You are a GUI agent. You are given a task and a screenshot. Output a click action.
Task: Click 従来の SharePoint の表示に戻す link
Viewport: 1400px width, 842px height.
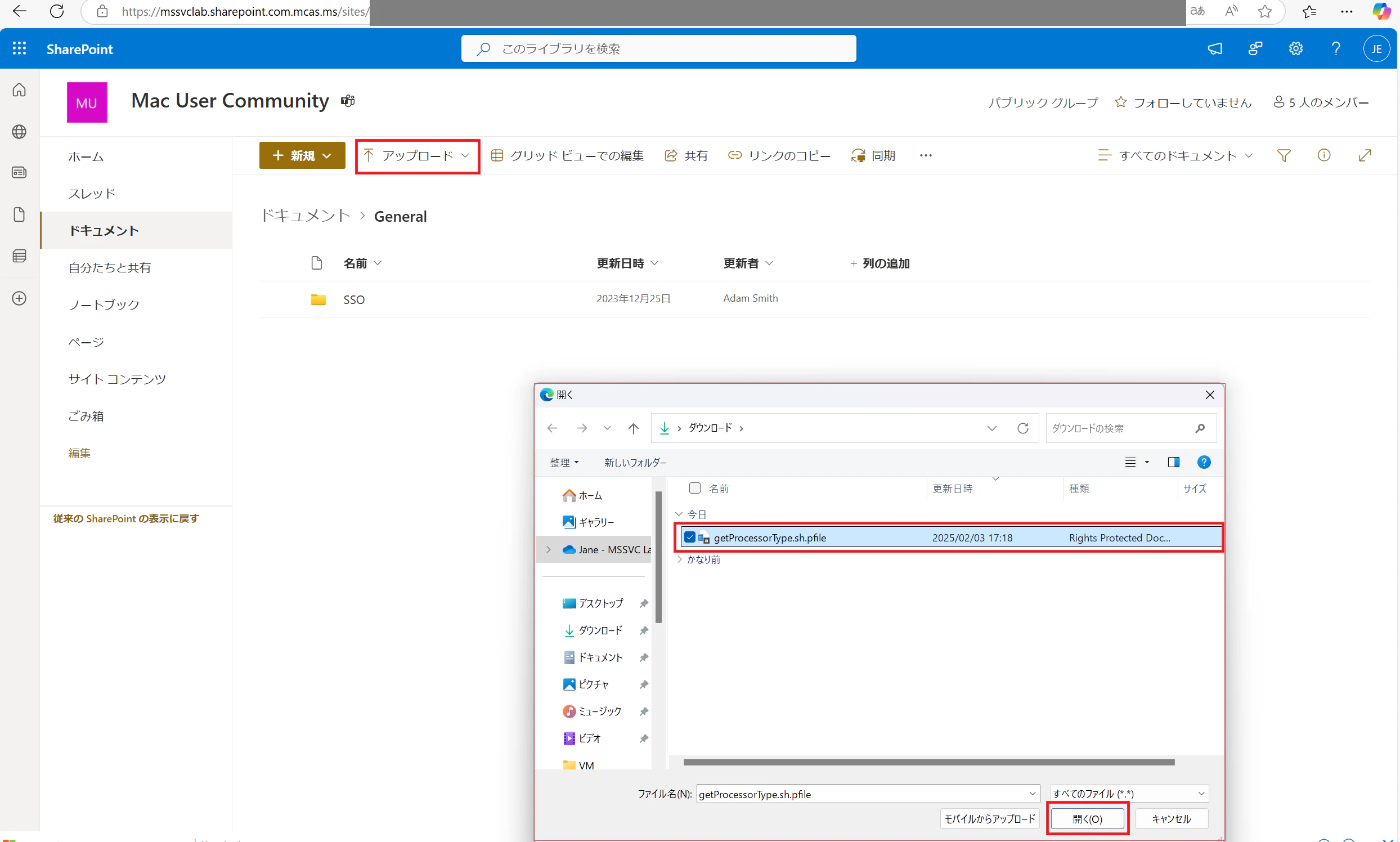coord(126,518)
